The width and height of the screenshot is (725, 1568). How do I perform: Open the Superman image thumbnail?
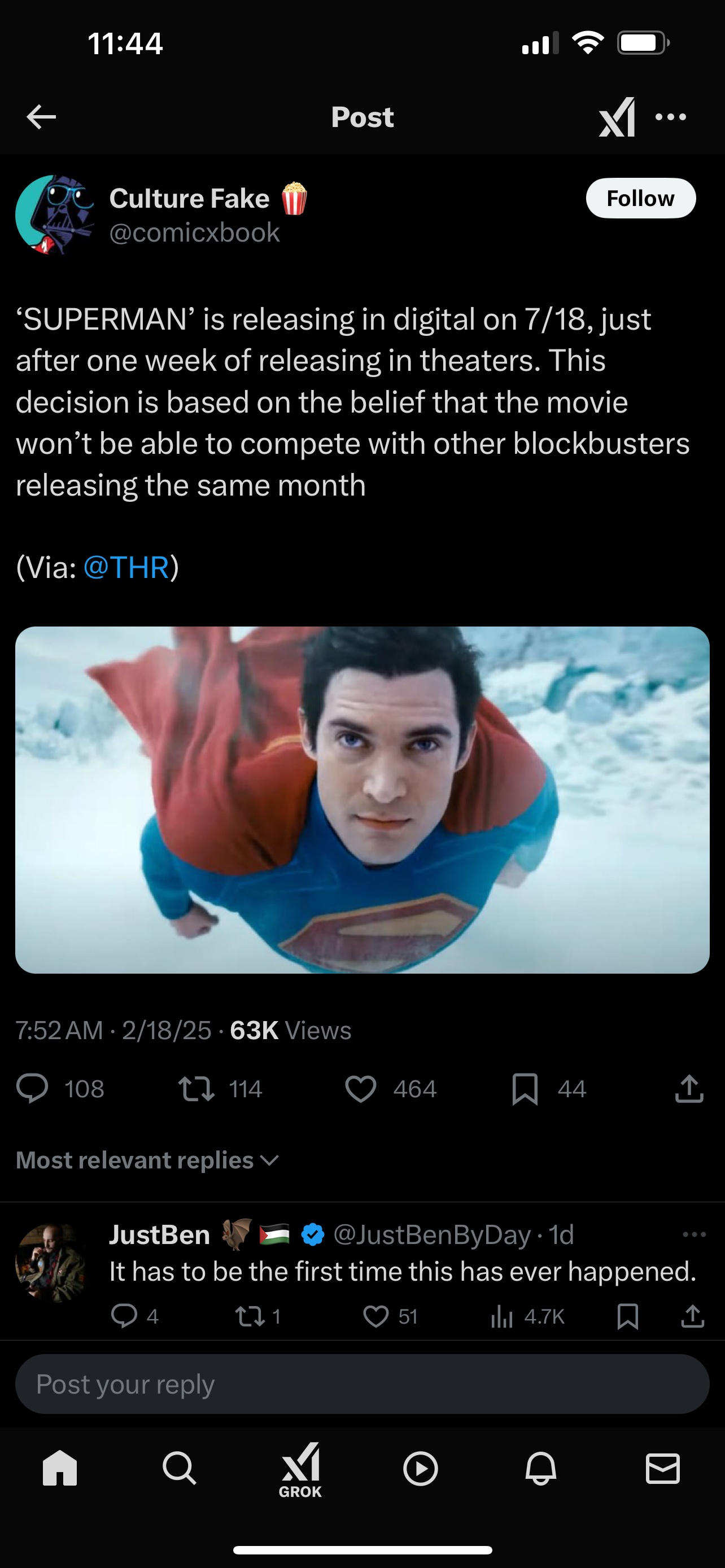pyautogui.click(x=362, y=800)
